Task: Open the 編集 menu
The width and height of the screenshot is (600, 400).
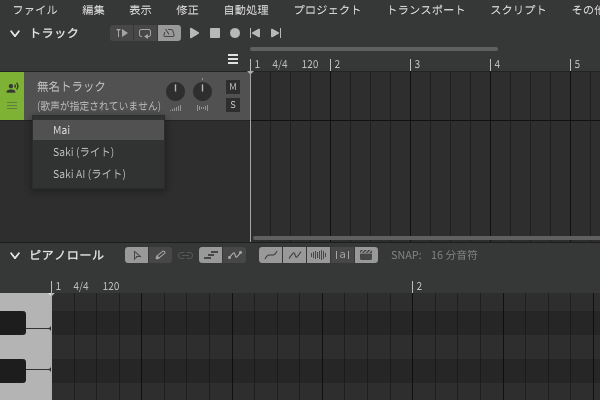Action: pos(93,10)
